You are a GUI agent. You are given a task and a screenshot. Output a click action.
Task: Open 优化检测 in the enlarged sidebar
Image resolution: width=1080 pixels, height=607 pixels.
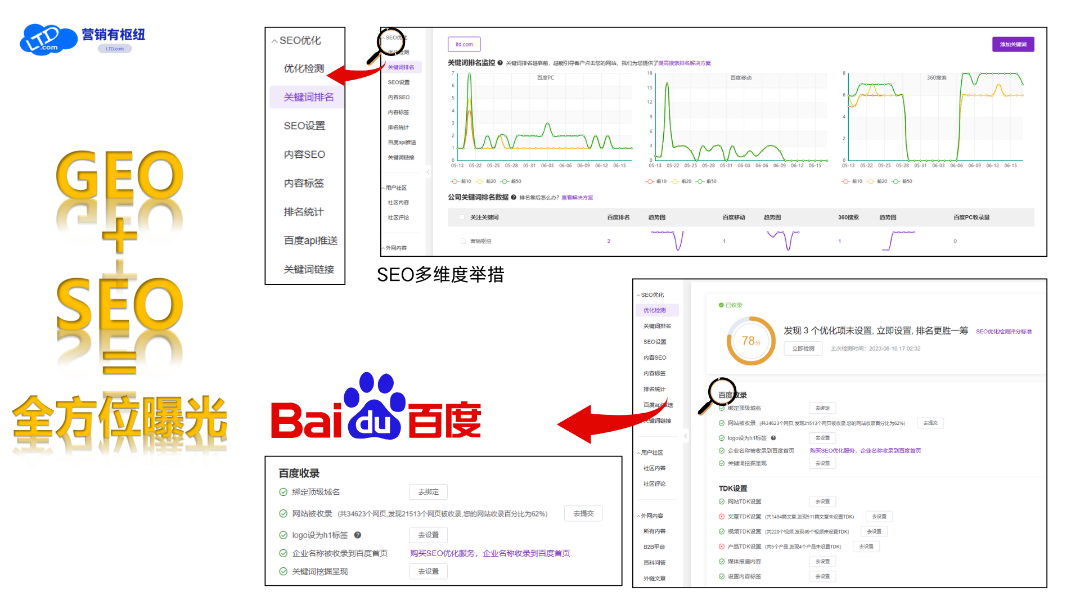pos(304,68)
